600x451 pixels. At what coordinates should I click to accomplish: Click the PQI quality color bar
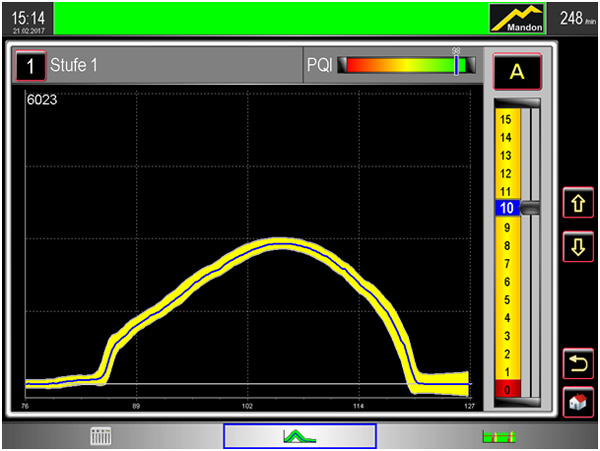tap(407, 66)
